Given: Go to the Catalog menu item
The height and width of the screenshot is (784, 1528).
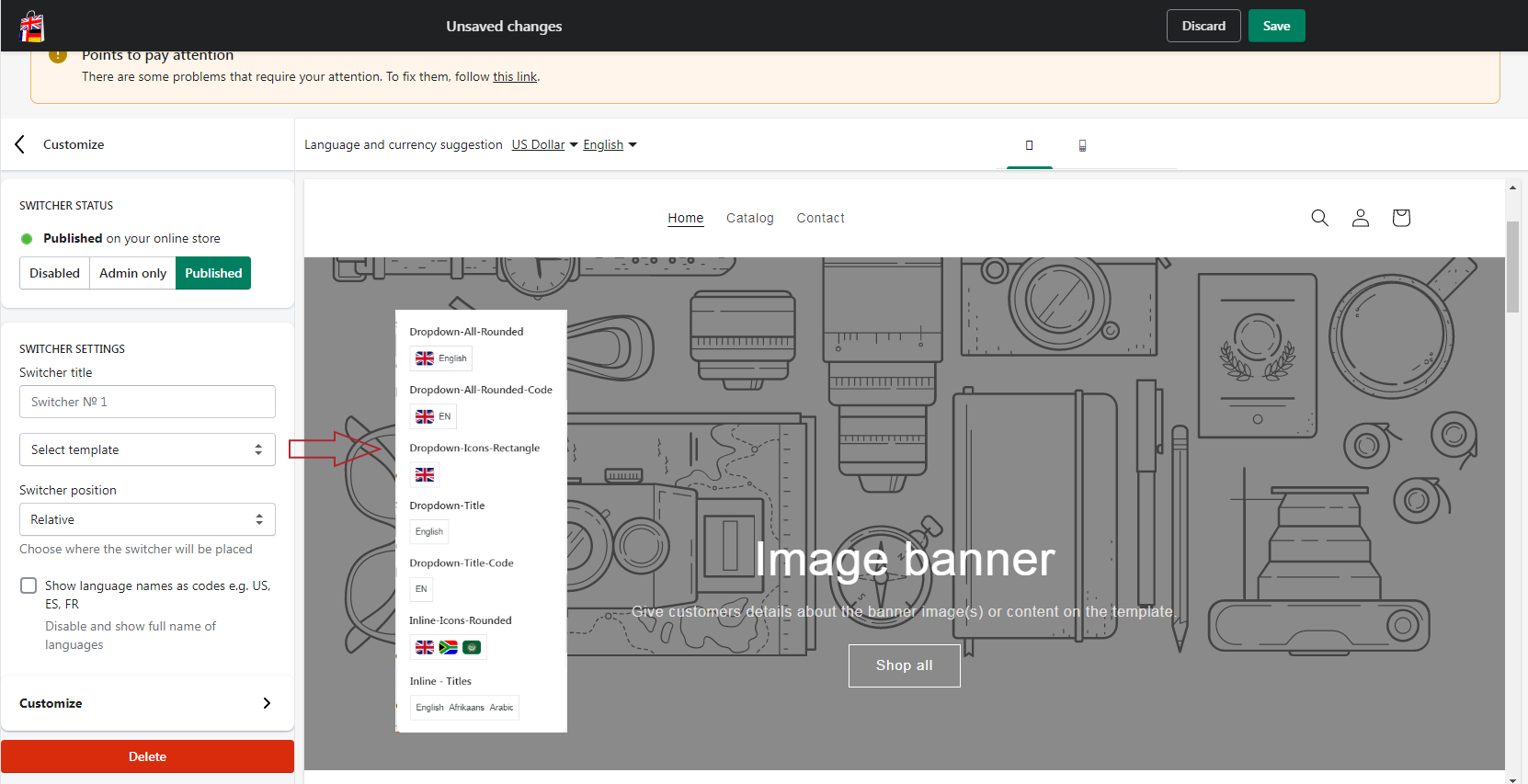Looking at the screenshot, I should pyautogui.click(x=750, y=218).
